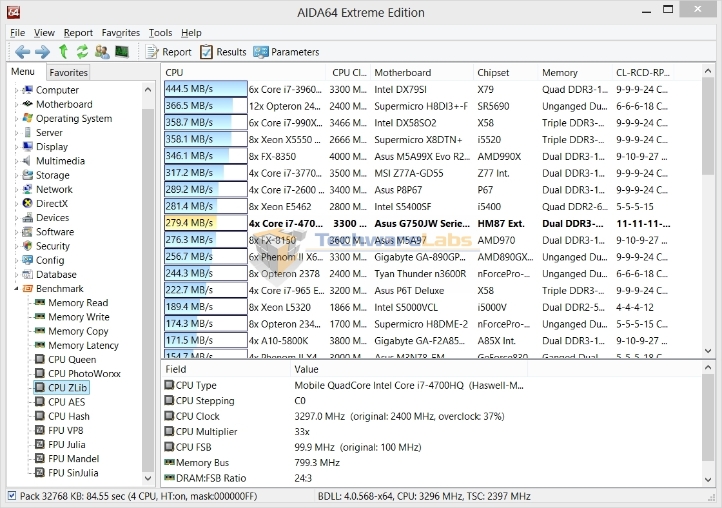Click the highlighted 279.4 MB/s result bar
Screen dimensions: 722x508
click(205, 223)
